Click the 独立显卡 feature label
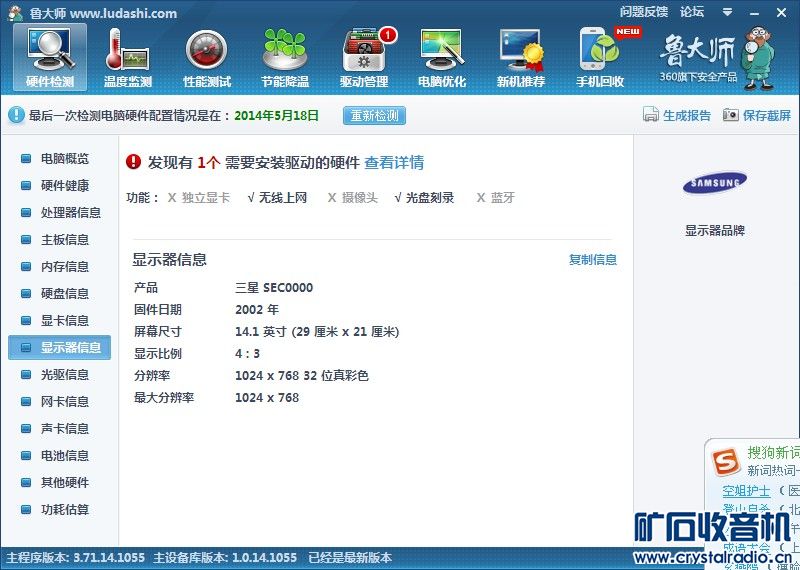Screen dimensions: 800x570 pos(206,198)
